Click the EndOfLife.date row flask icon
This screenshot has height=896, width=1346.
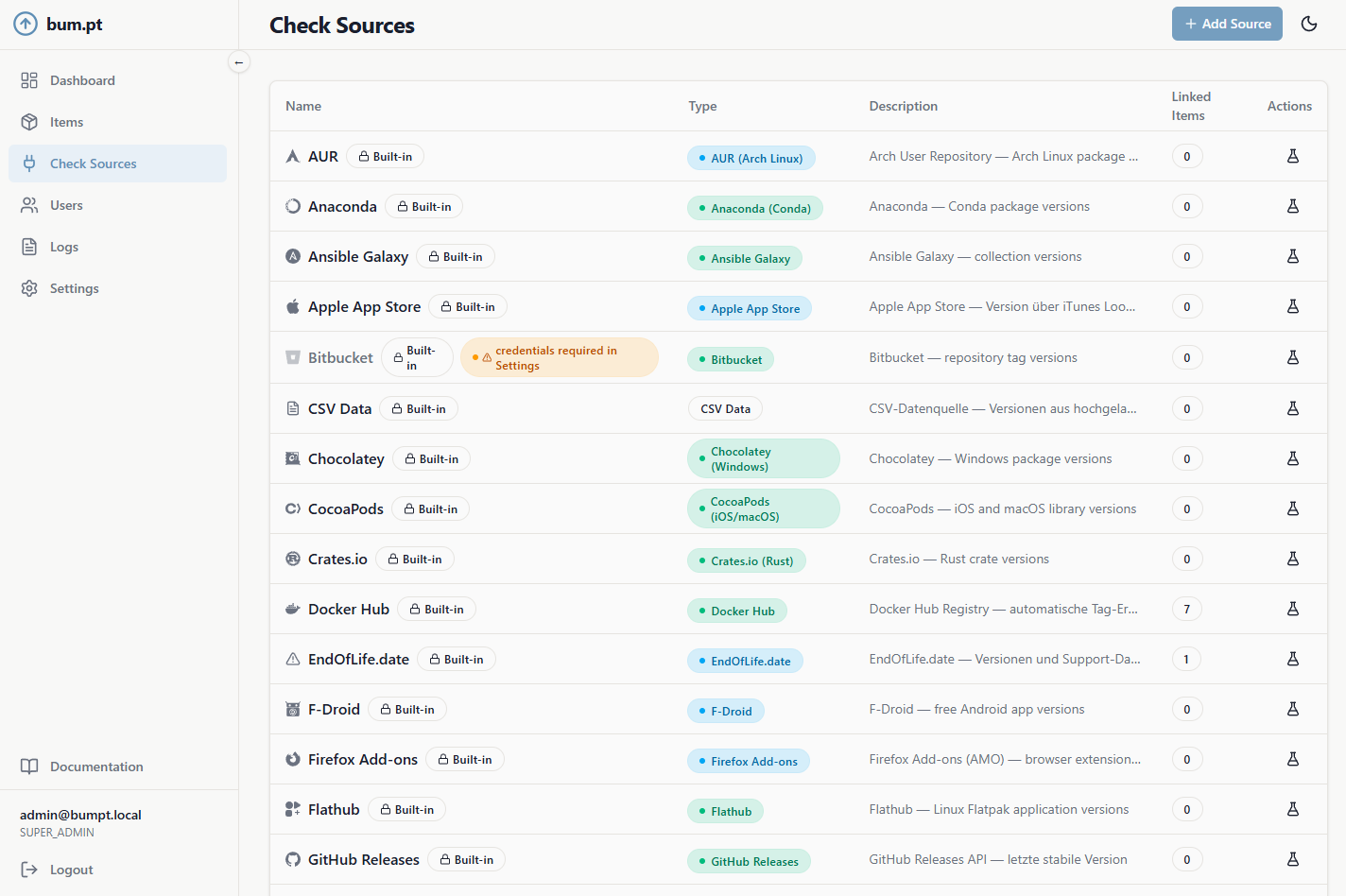pyautogui.click(x=1293, y=659)
